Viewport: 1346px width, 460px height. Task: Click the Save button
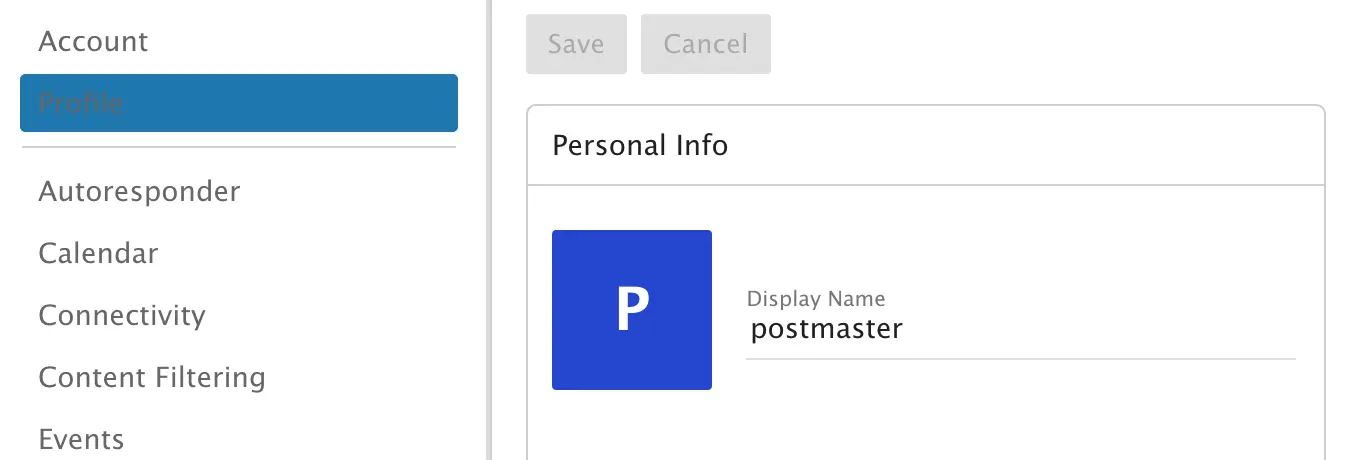pyautogui.click(x=576, y=44)
